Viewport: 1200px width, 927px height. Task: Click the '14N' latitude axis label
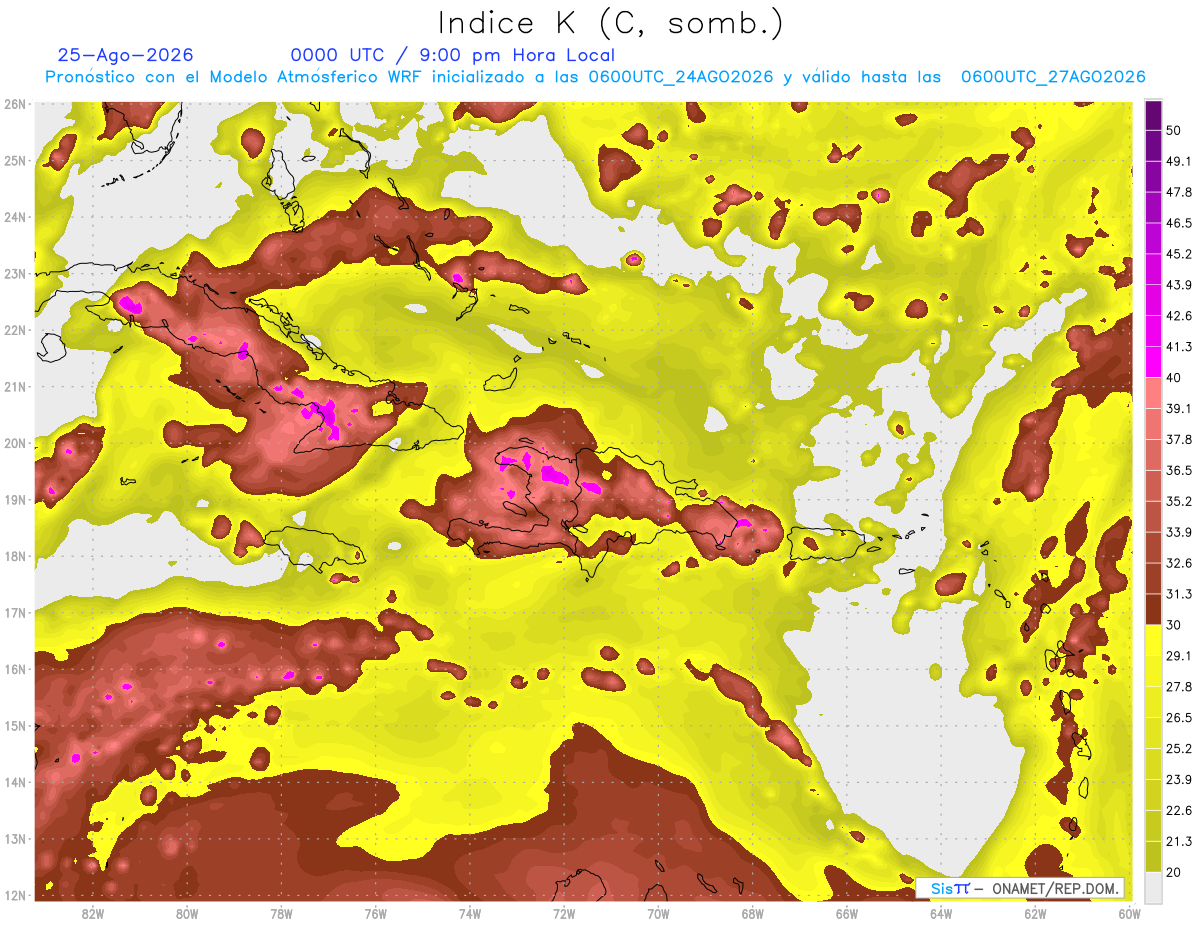[17, 782]
